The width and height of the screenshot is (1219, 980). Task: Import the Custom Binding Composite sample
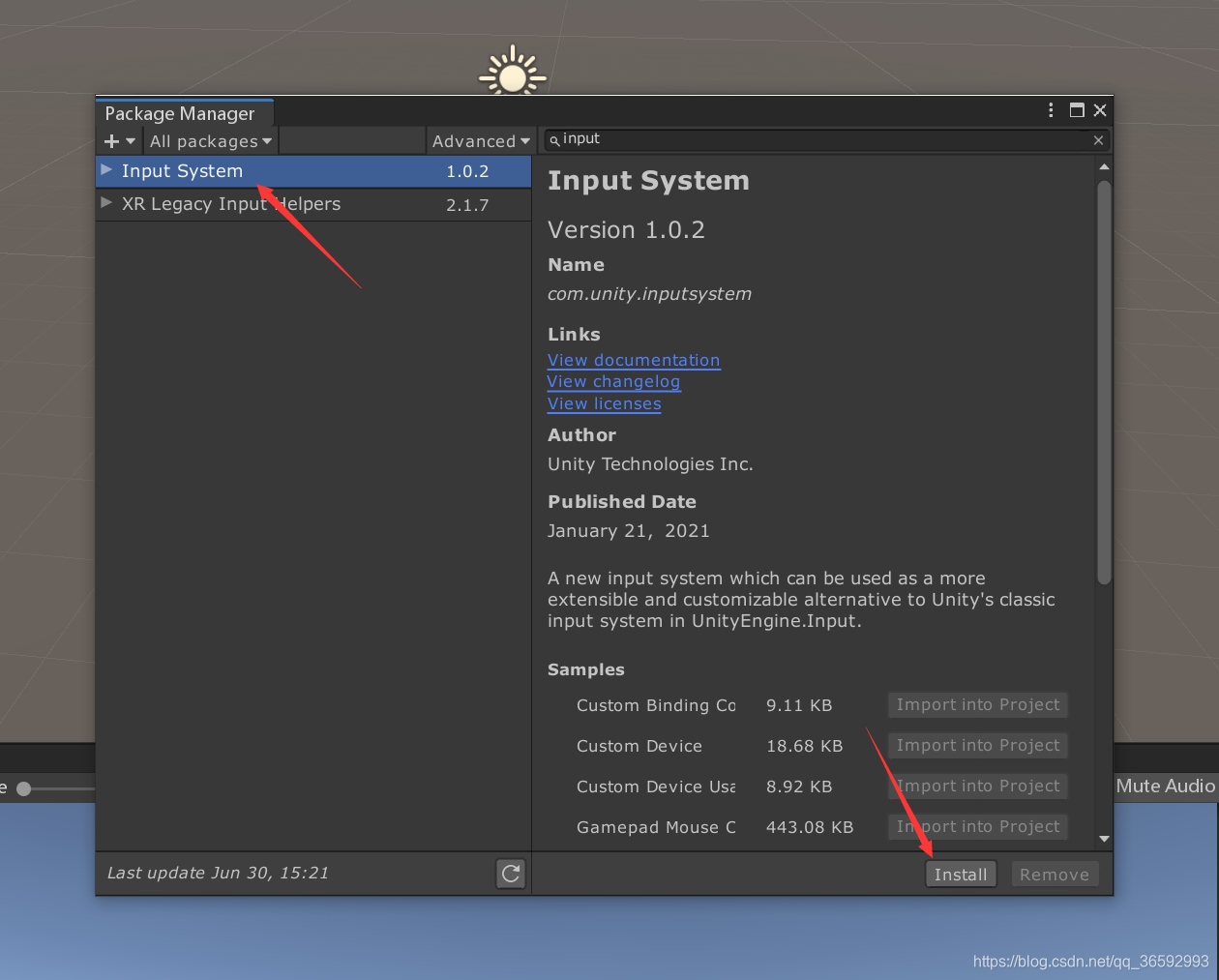pyautogui.click(x=977, y=705)
